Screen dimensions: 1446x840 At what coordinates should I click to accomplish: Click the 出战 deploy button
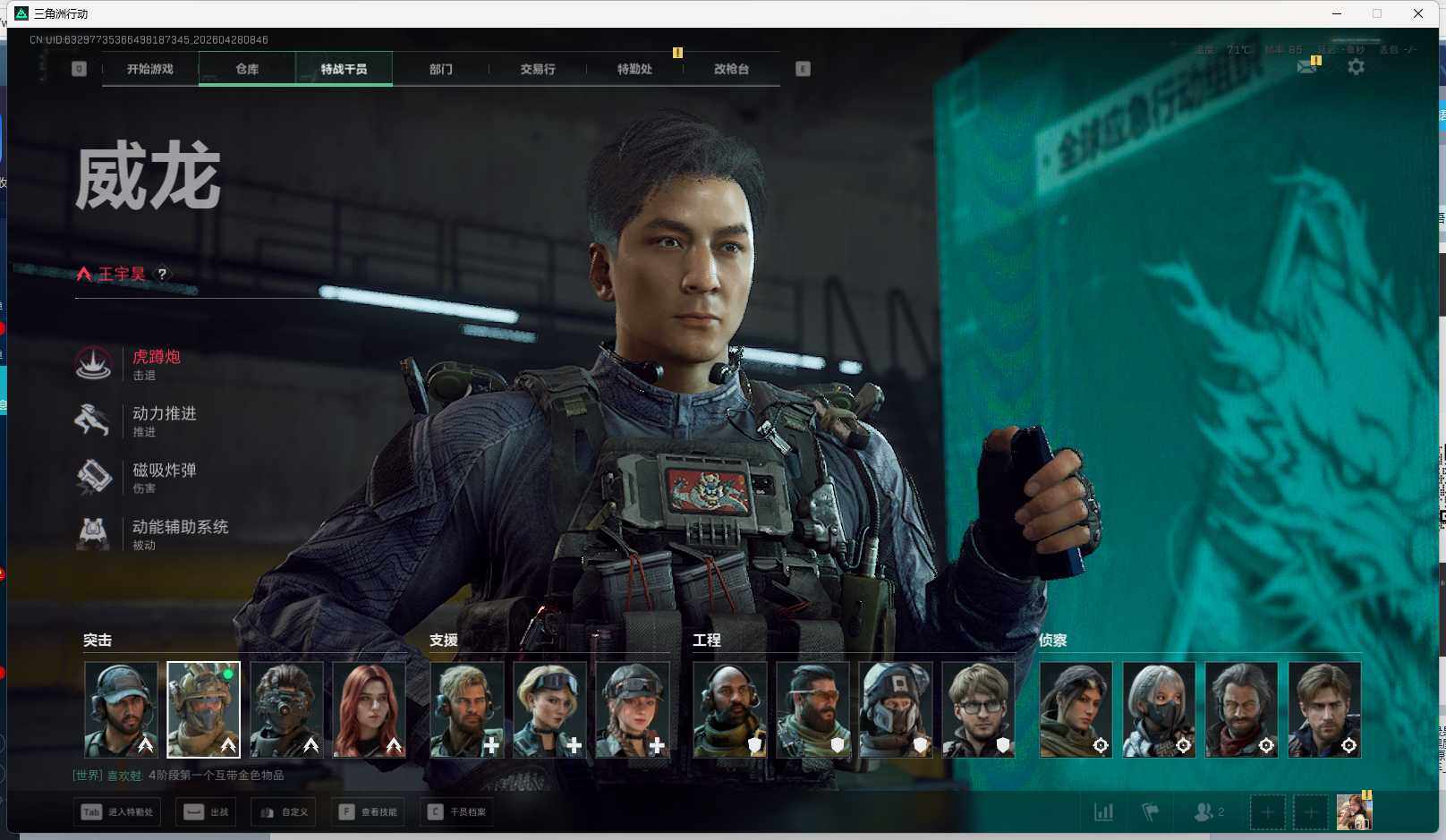click(x=206, y=812)
